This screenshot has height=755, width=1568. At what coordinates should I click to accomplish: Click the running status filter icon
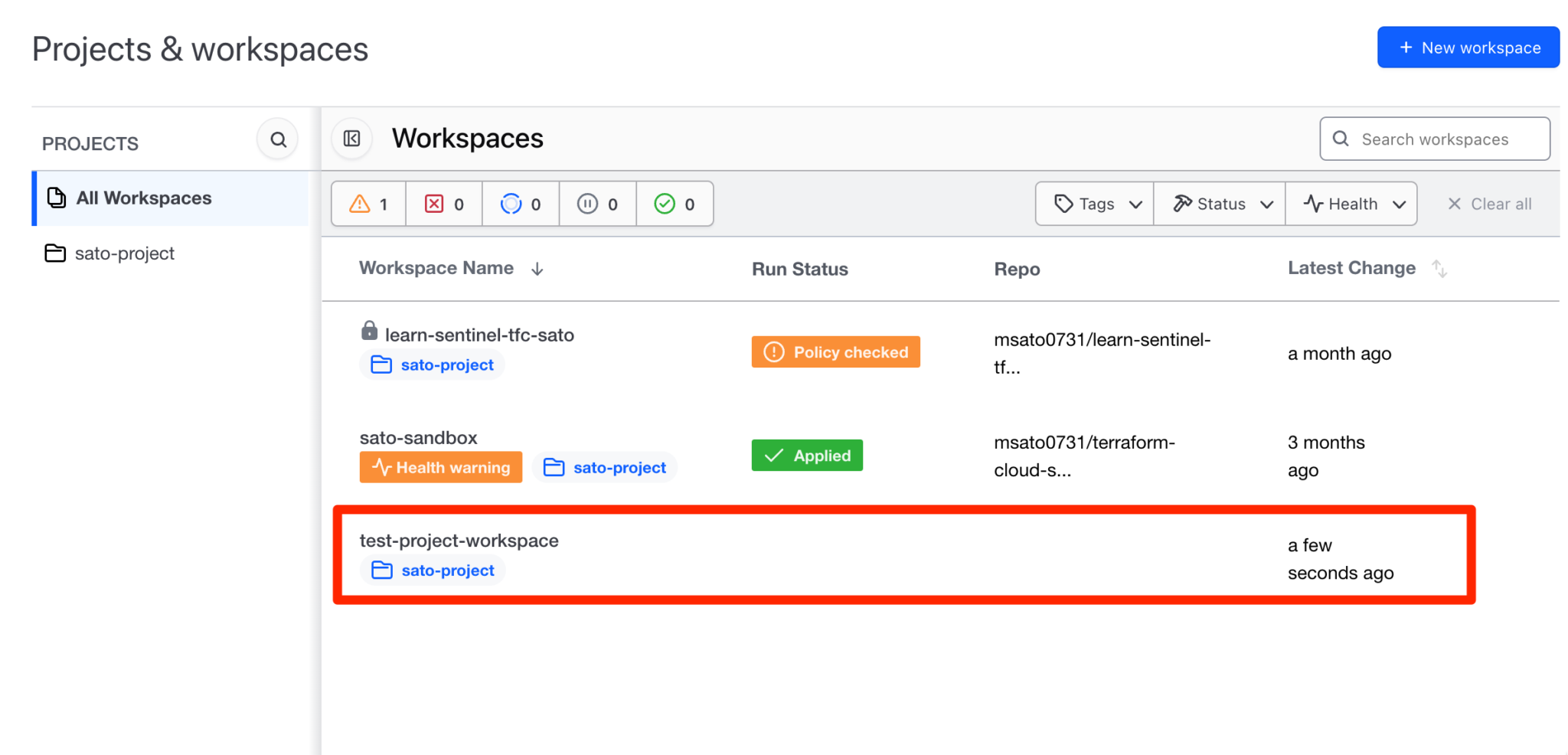(511, 204)
